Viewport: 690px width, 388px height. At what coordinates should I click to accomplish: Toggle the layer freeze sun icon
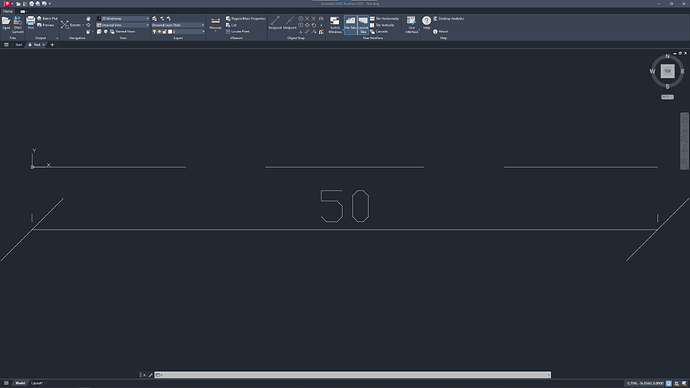[x=159, y=32]
